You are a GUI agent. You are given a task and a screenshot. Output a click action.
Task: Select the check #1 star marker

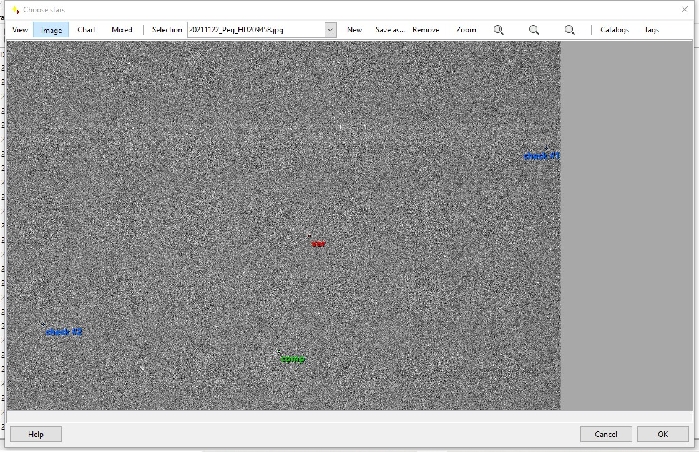click(541, 156)
